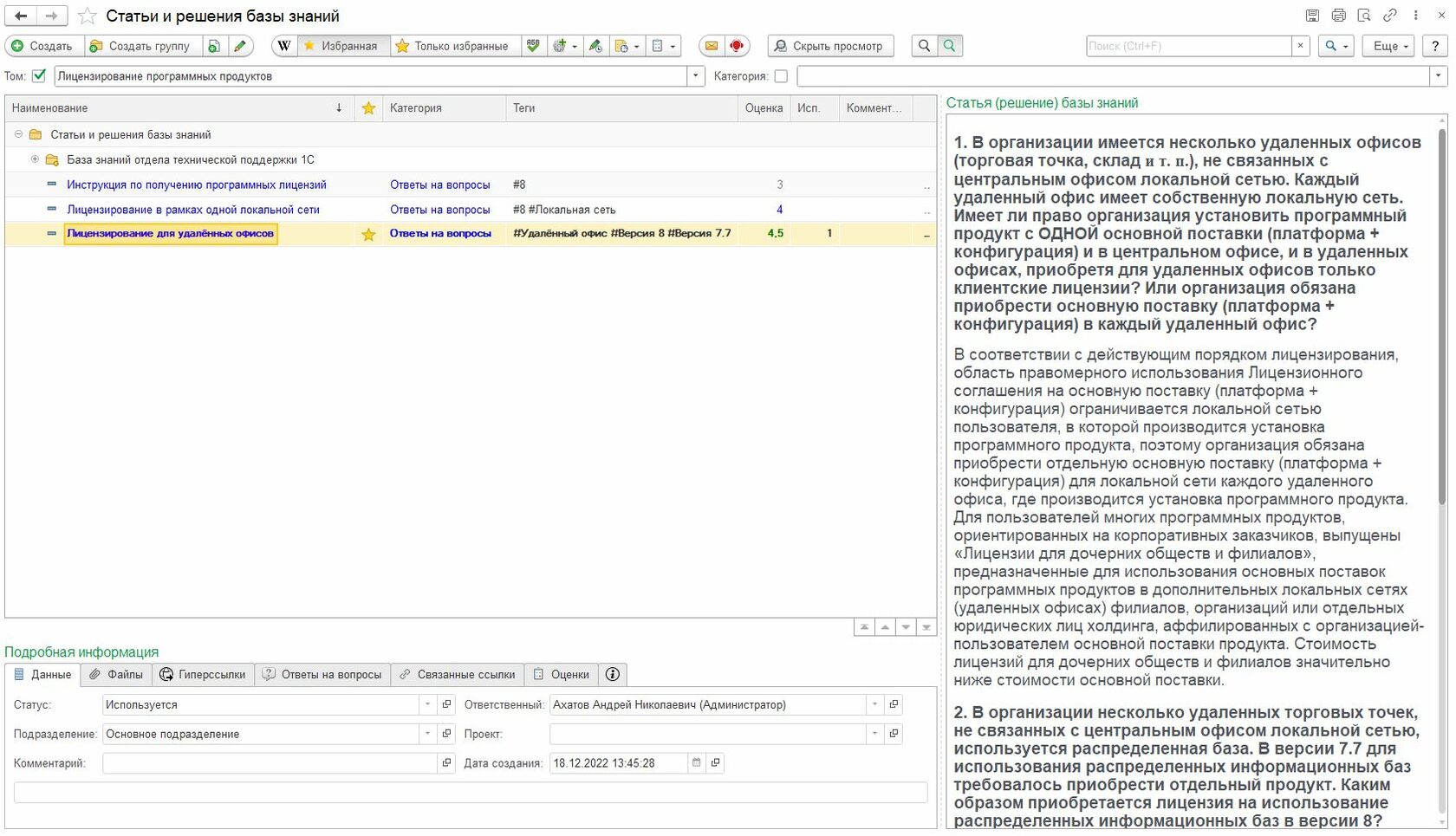Click the question mark help button

click(1435, 46)
